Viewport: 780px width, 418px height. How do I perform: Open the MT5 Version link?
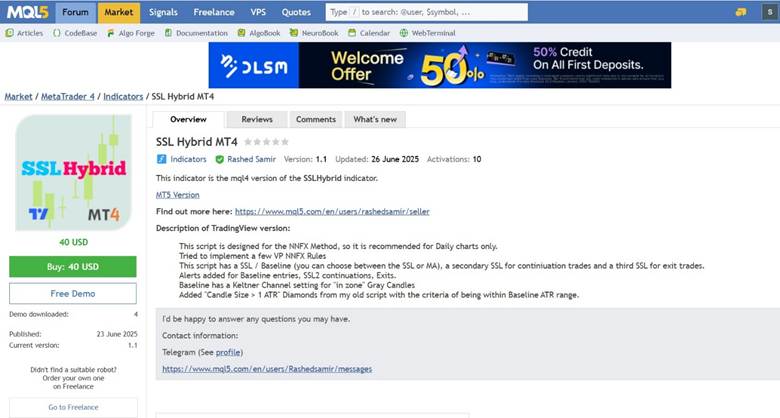178,195
